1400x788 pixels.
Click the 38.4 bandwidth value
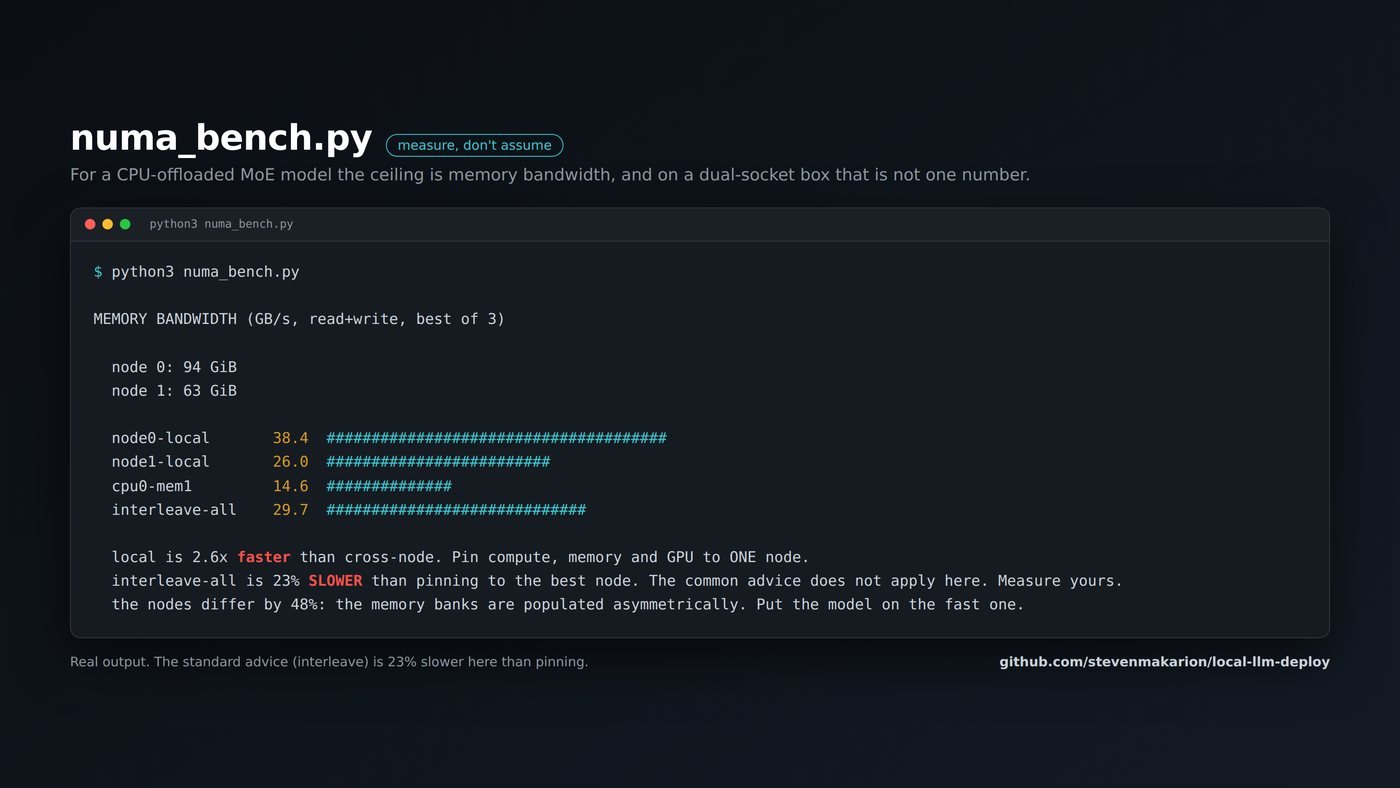click(291, 438)
